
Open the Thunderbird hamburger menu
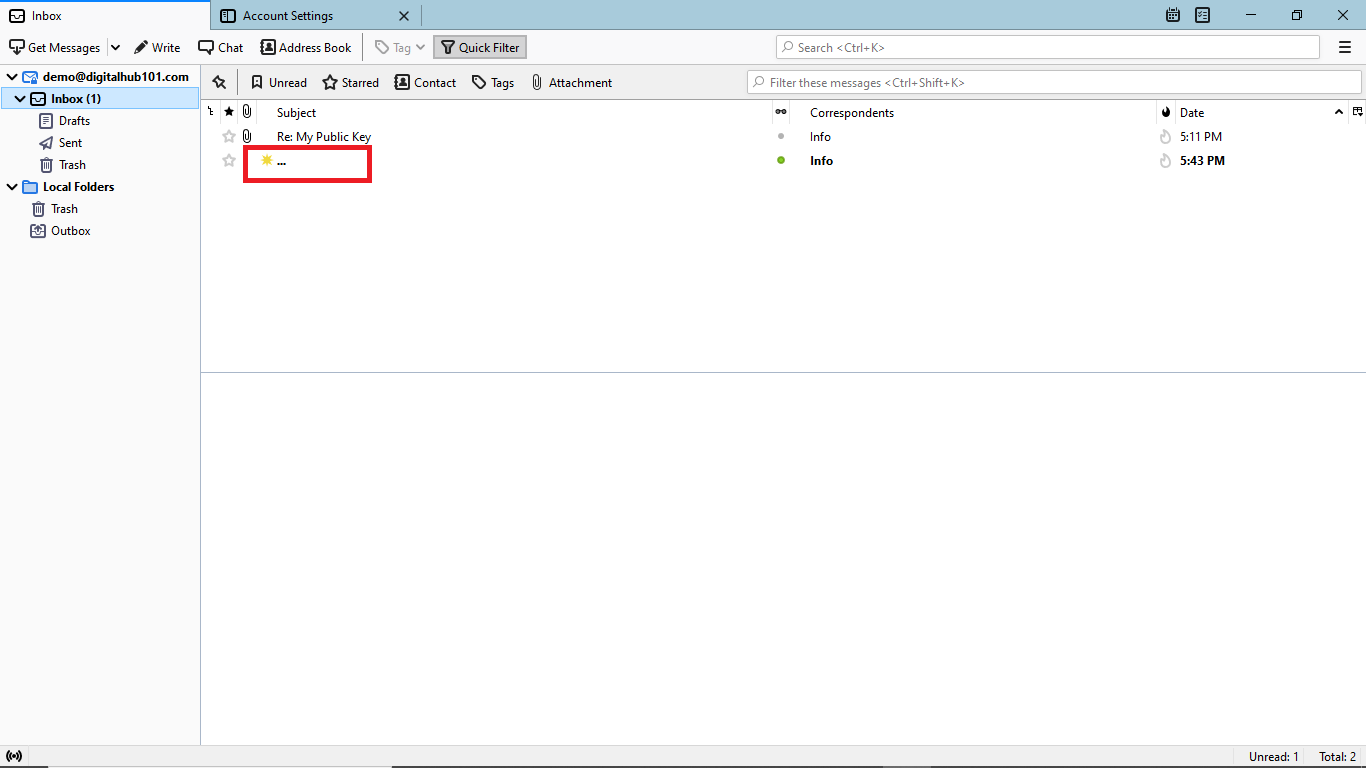click(1345, 47)
